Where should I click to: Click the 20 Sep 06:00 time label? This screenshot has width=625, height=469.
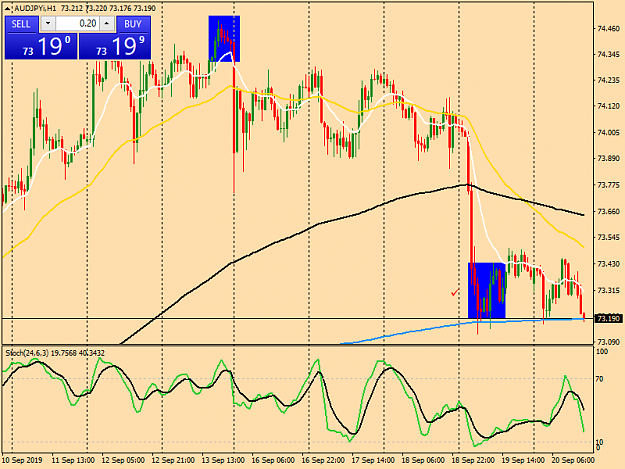[x=573, y=460]
